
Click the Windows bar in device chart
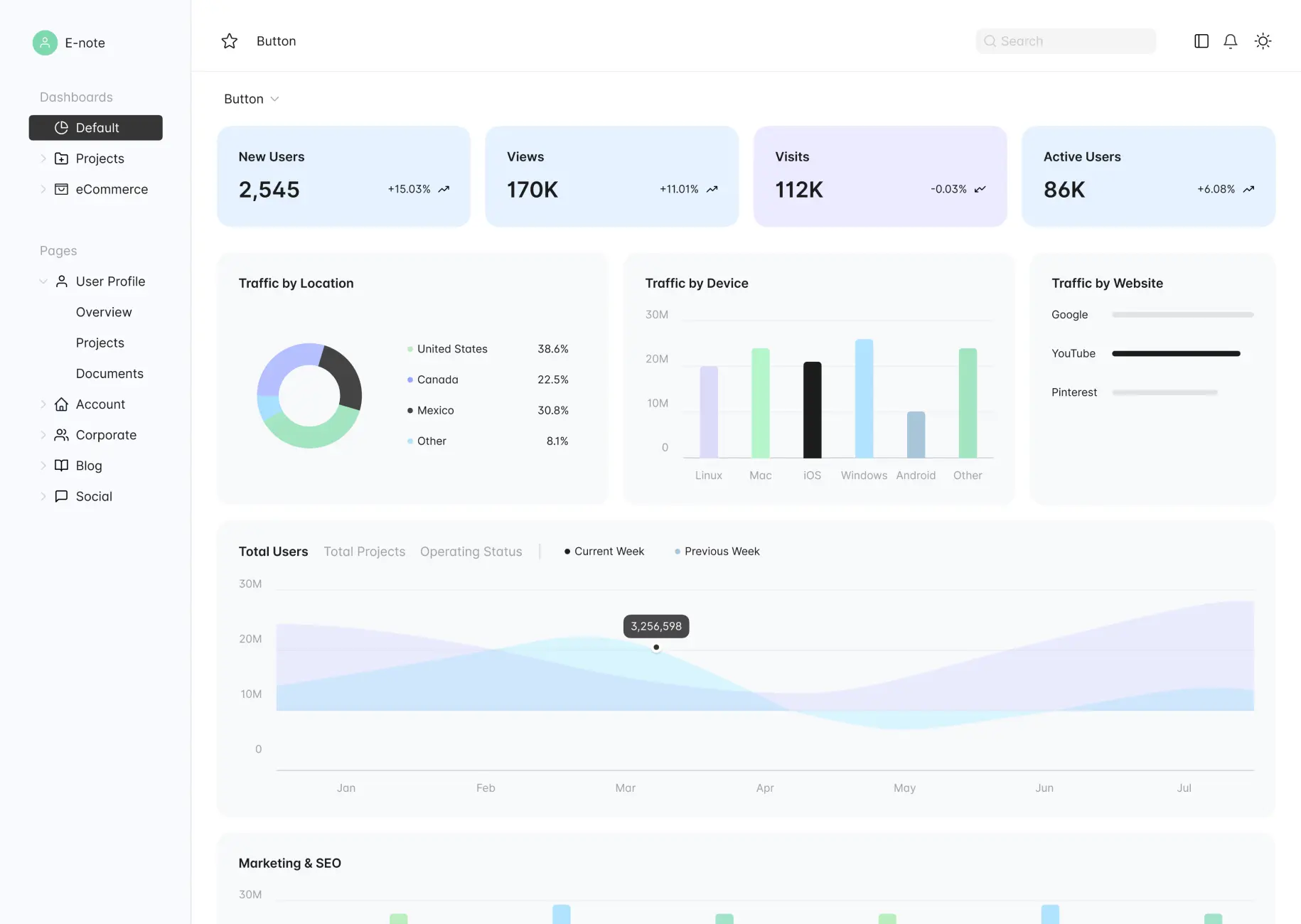coord(864,399)
